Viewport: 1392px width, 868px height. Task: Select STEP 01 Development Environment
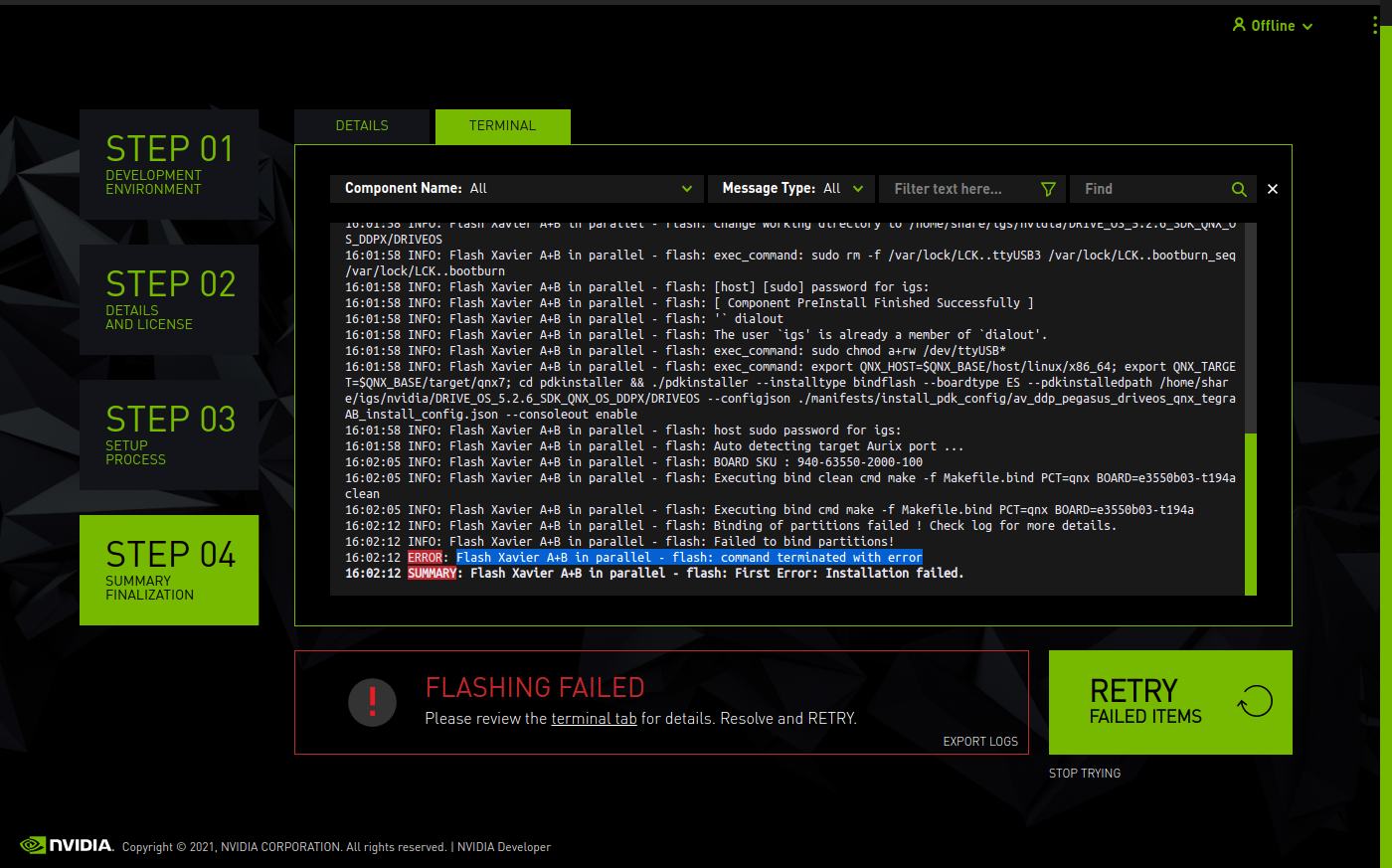tap(168, 163)
